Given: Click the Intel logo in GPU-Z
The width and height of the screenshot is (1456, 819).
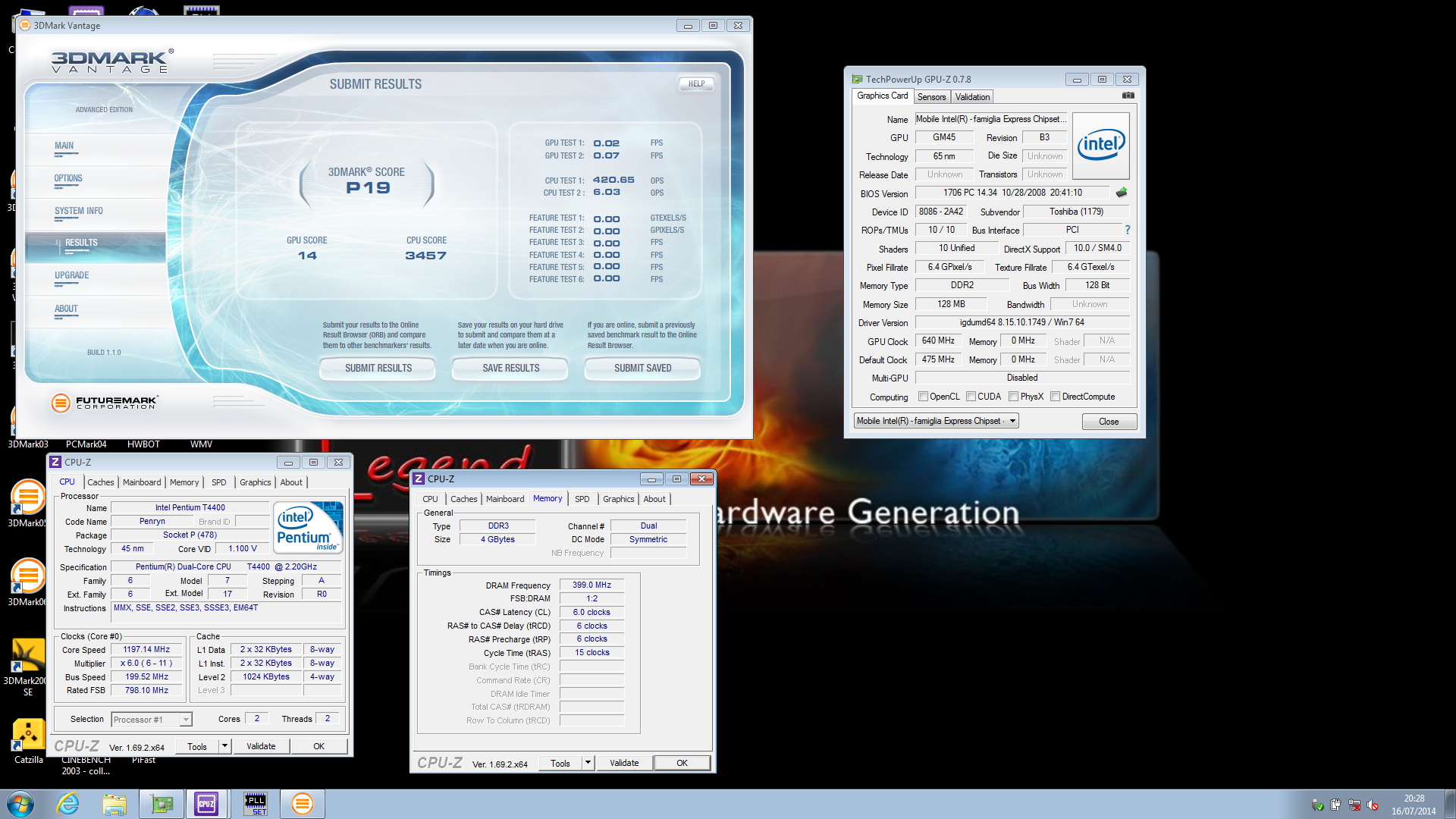Looking at the screenshot, I should click(x=1101, y=145).
